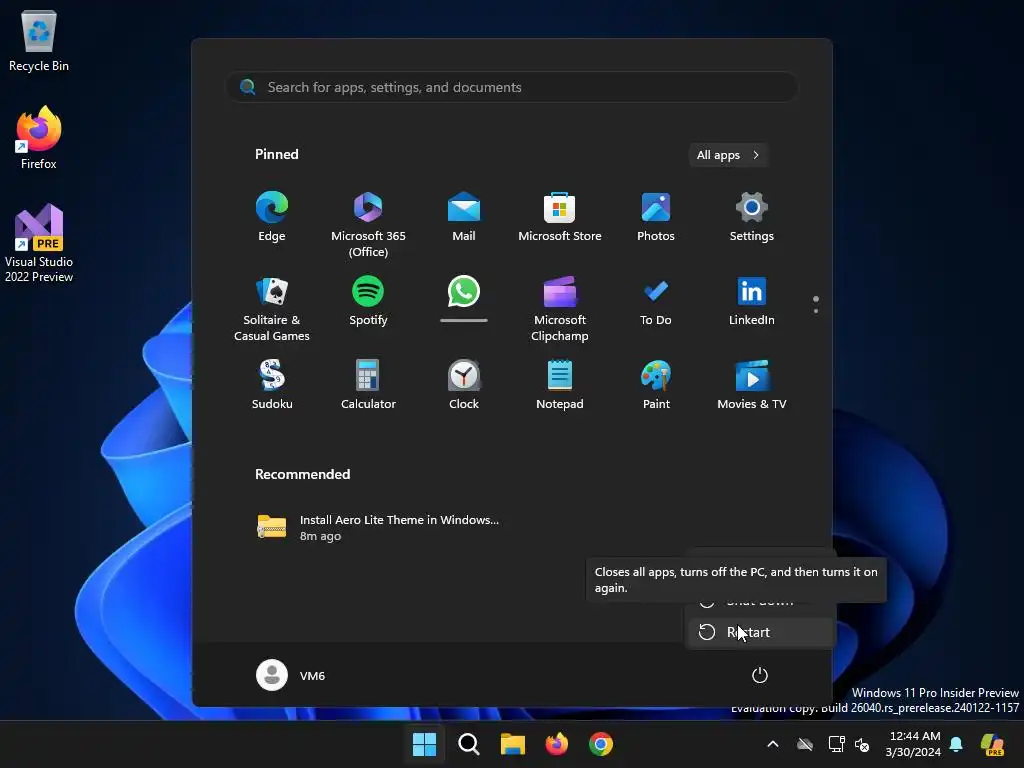
Task: Open the clock showing 12:44 AM
Action: point(913,744)
